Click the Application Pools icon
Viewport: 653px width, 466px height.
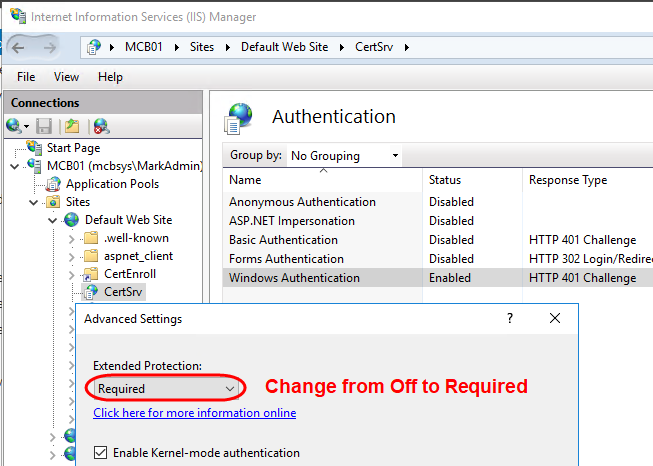pyautogui.click(x=53, y=184)
